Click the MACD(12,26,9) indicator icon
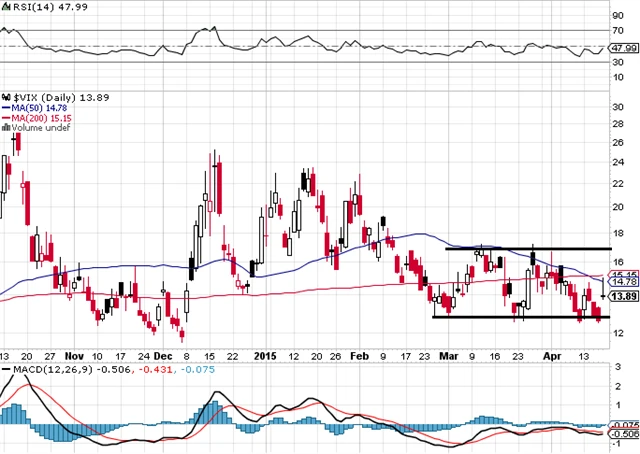Screen dimensions: 640x454 click(x=5, y=370)
